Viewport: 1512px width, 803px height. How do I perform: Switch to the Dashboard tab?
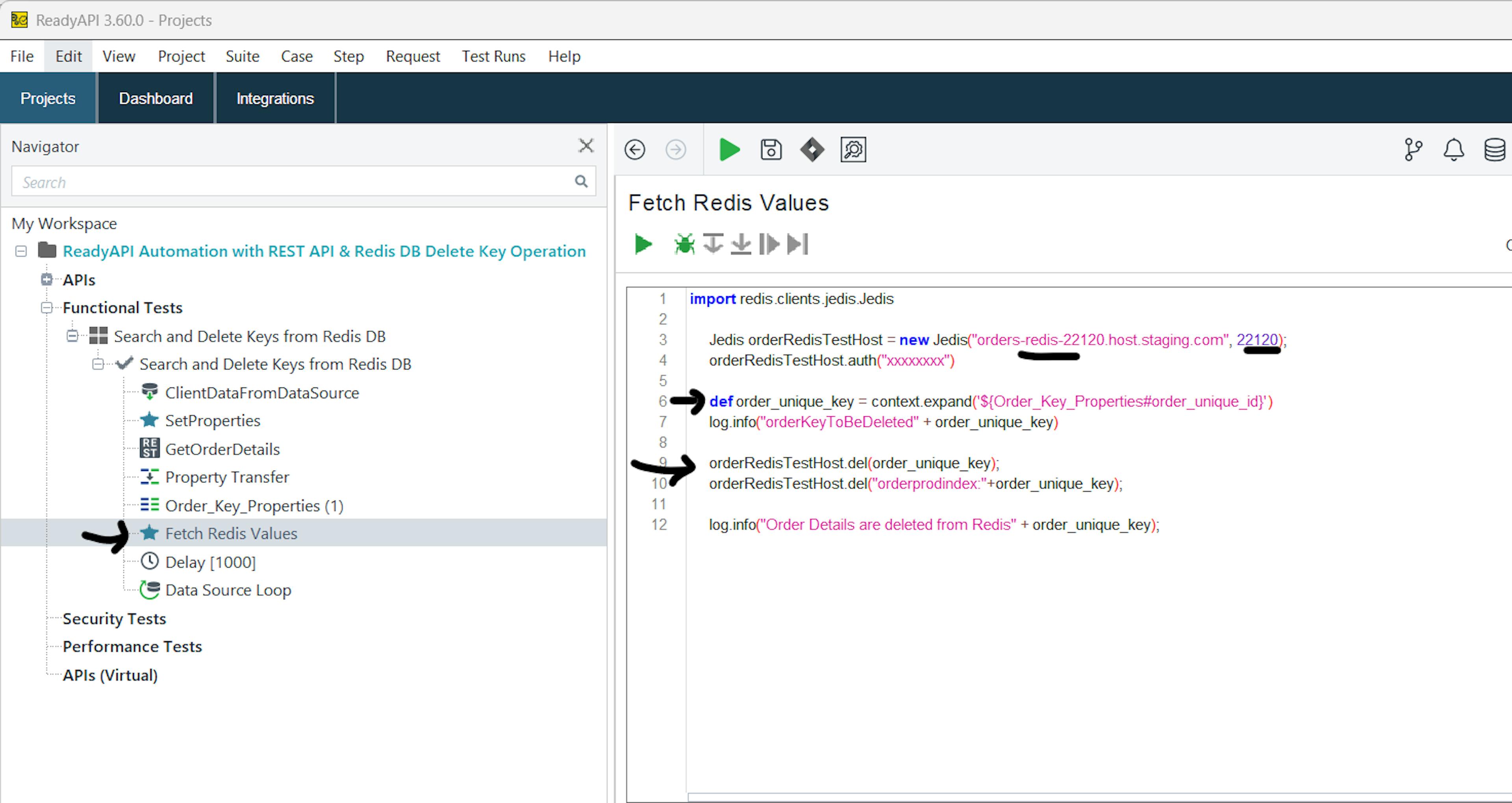tap(156, 98)
